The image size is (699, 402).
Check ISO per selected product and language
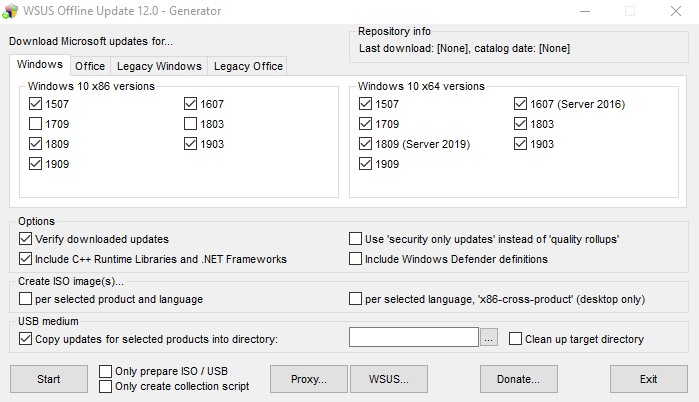(x=25, y=299)
